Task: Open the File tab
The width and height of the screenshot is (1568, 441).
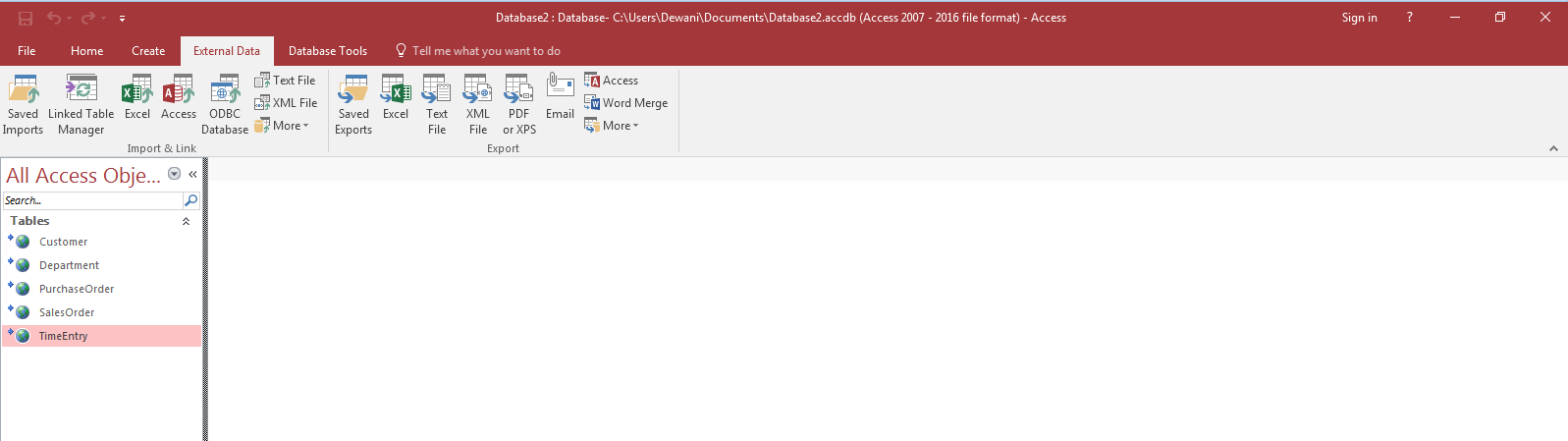Action: point(27,51)
